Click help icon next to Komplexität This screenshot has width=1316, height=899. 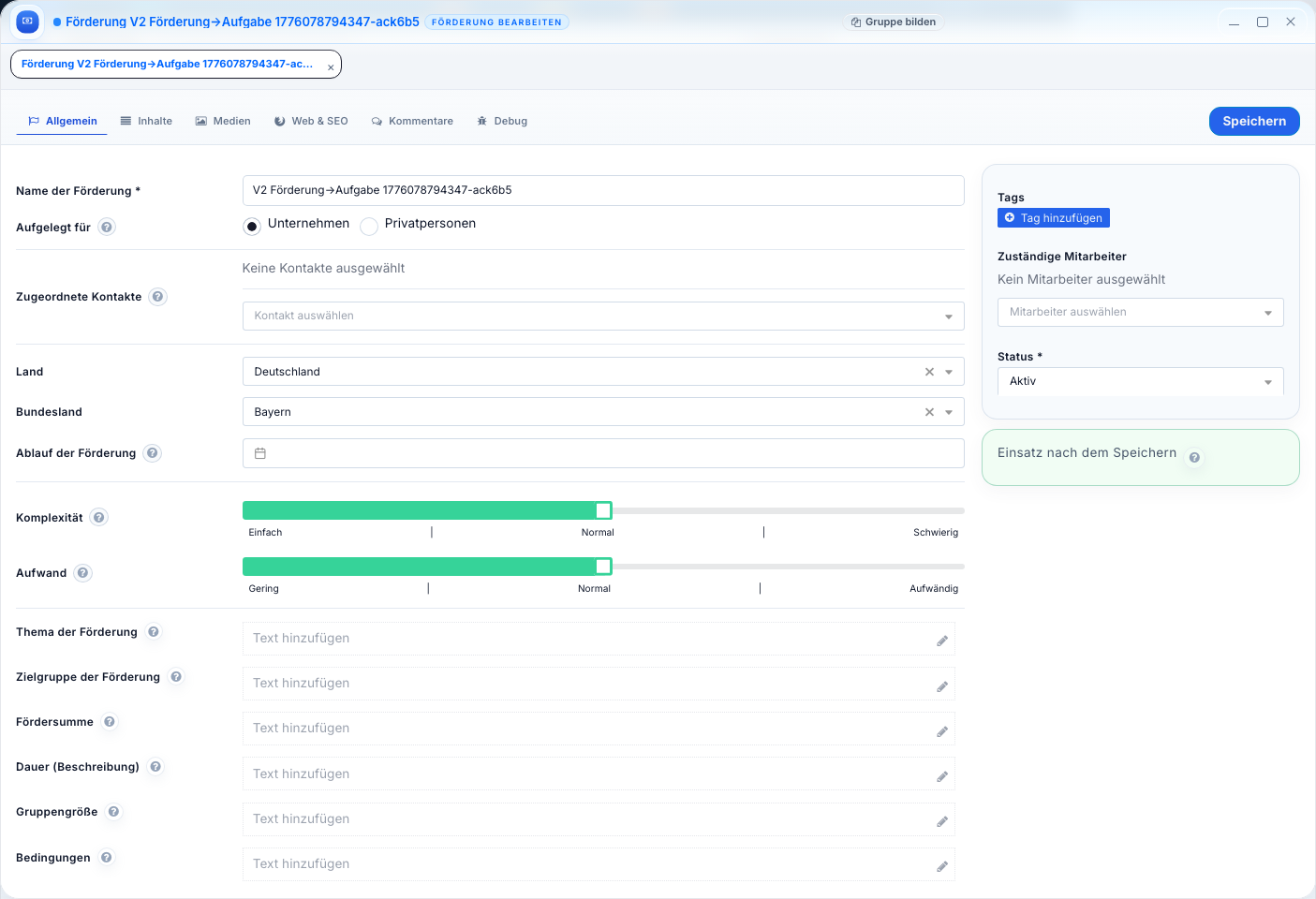(99, 518)
